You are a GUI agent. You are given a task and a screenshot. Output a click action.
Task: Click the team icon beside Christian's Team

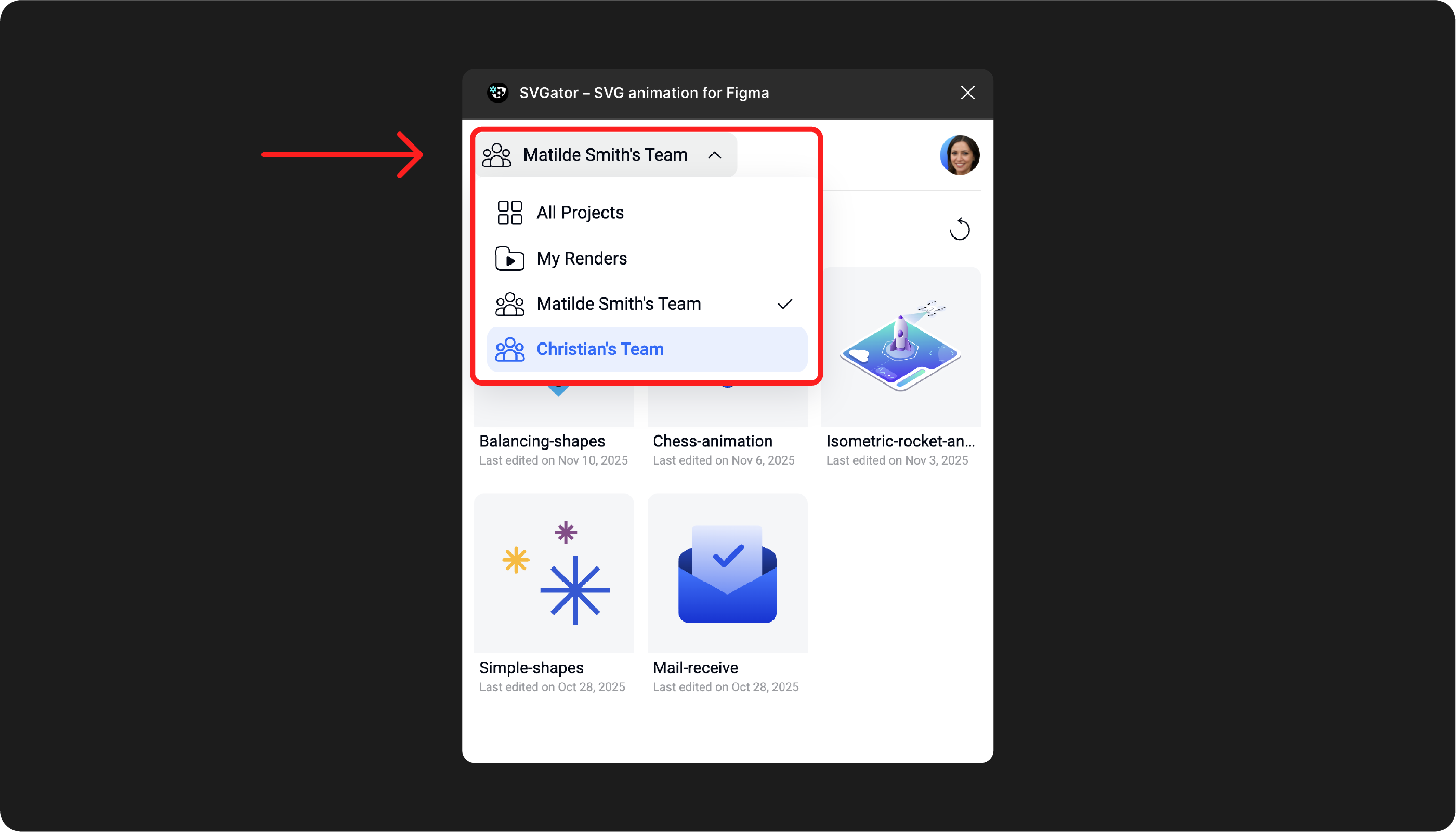509,349
